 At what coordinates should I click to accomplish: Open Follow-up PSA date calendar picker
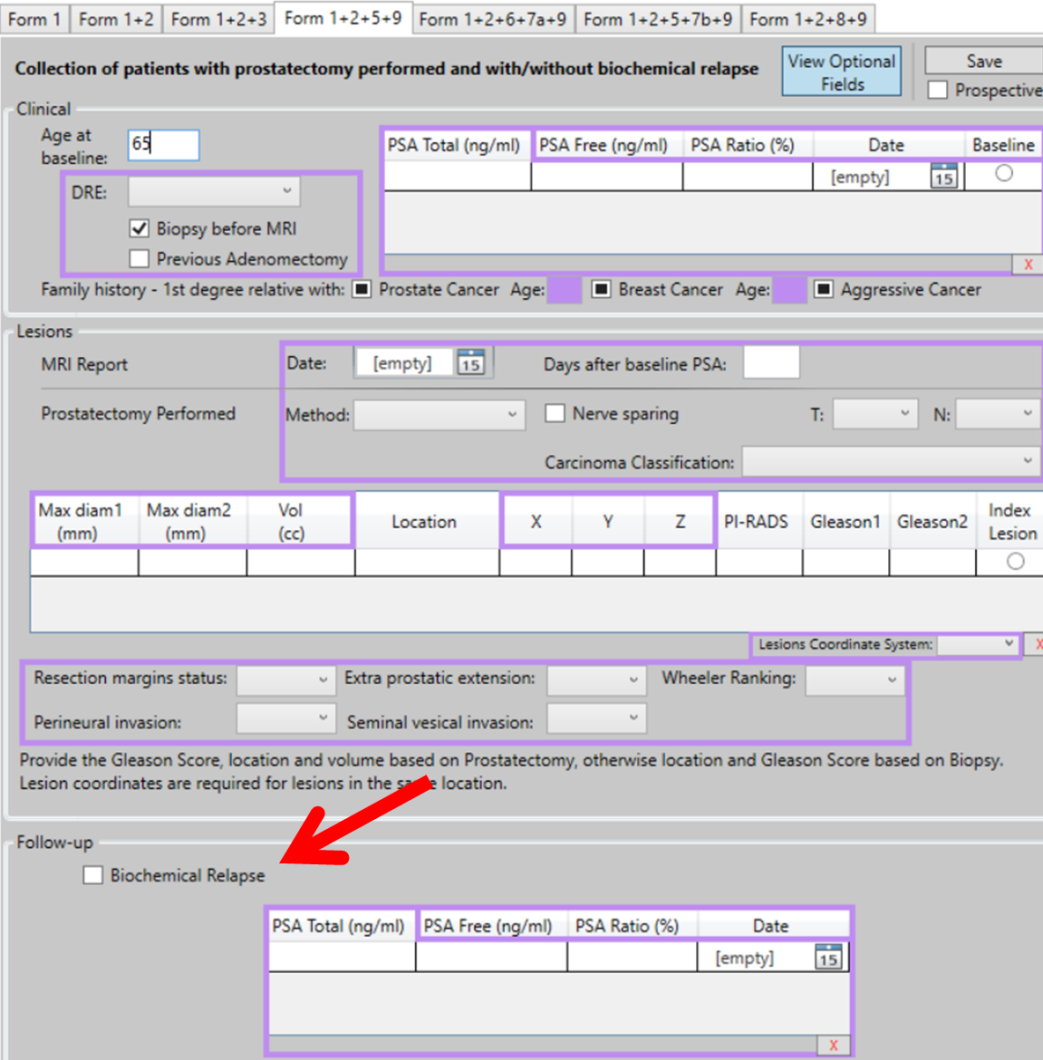tap(827, 957)
